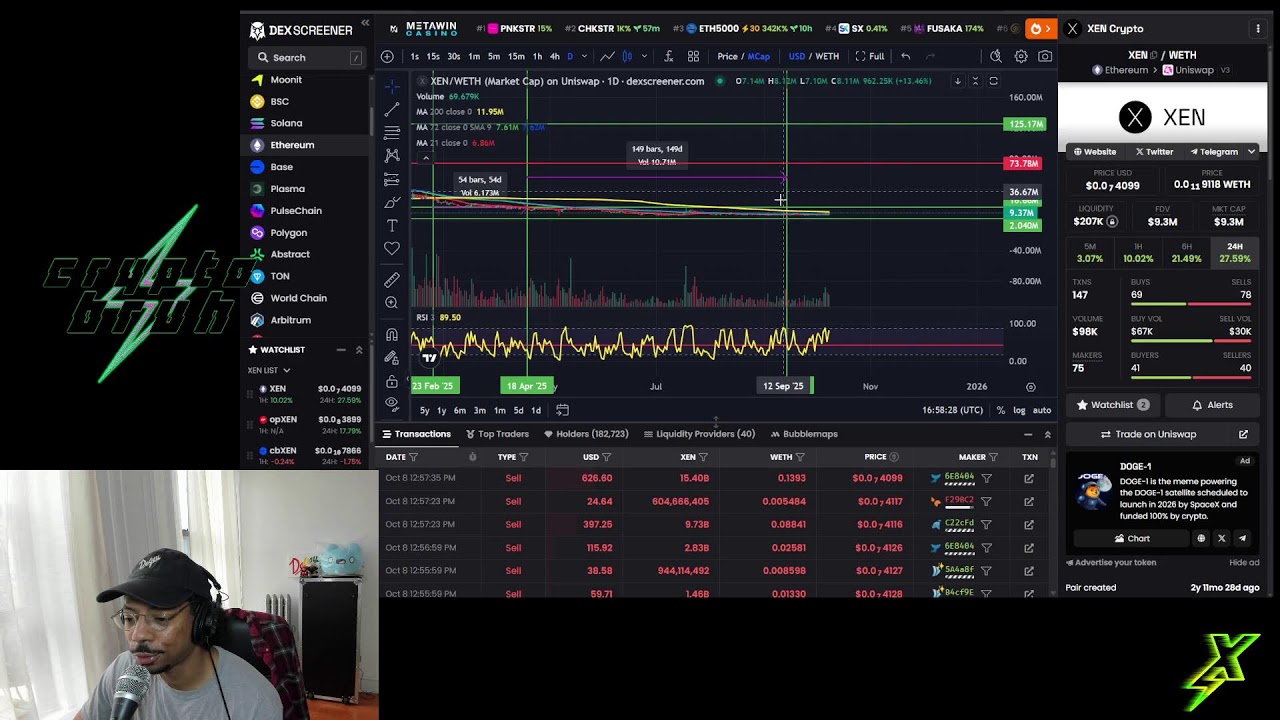Select Ethereum chain in sidebar
Screen dimensions: 1280x720
291,145
